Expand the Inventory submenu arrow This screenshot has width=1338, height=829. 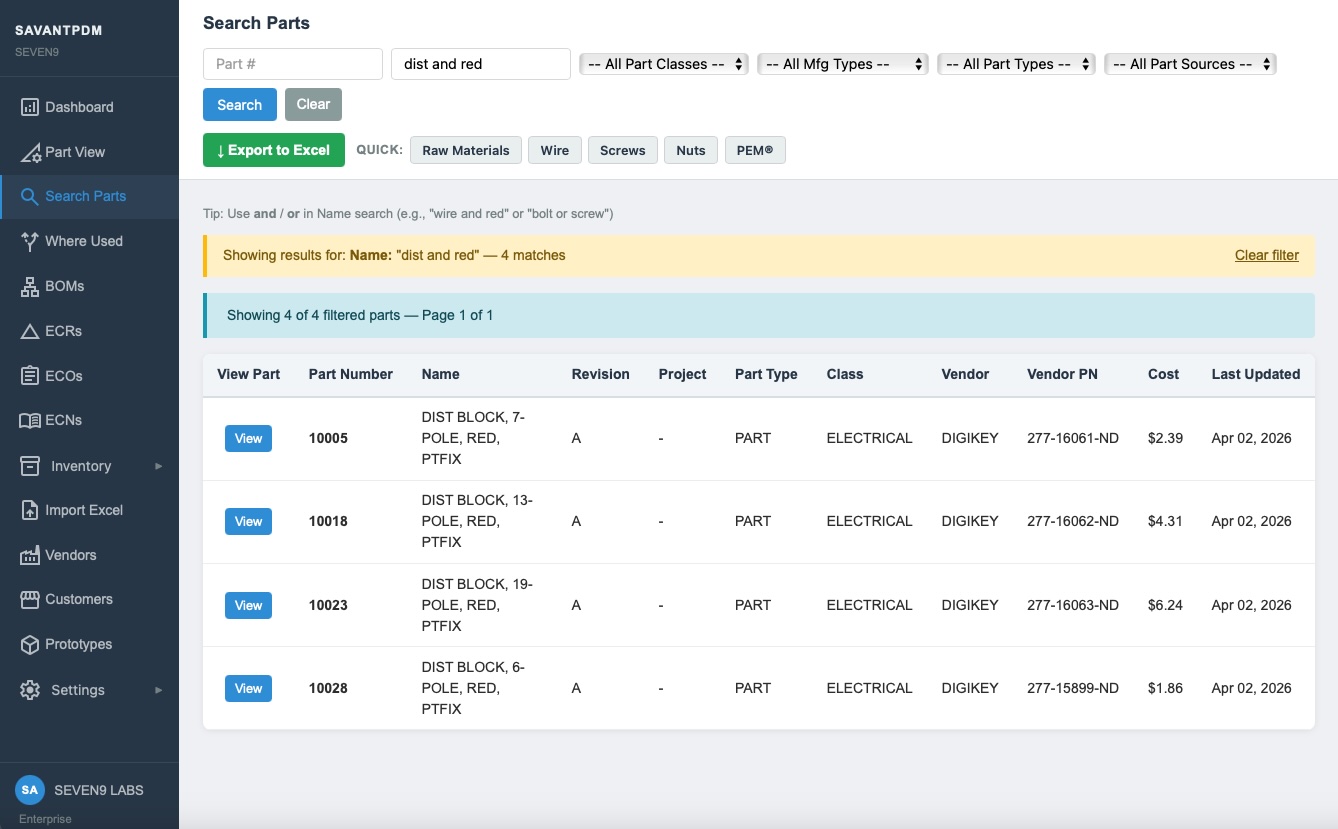(158, 466)
